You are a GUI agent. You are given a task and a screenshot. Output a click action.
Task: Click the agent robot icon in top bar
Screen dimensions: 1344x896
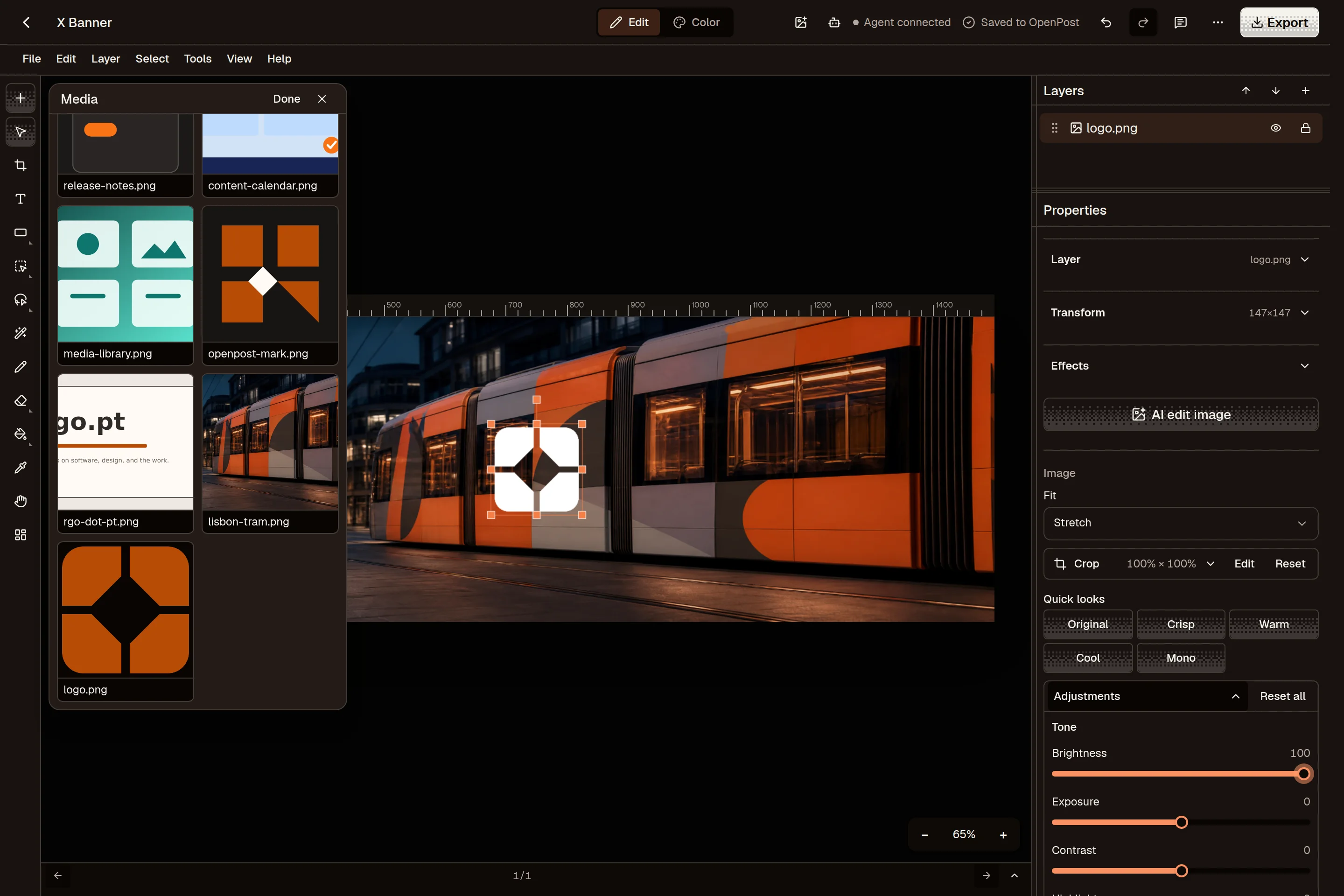tap(834, 22)
